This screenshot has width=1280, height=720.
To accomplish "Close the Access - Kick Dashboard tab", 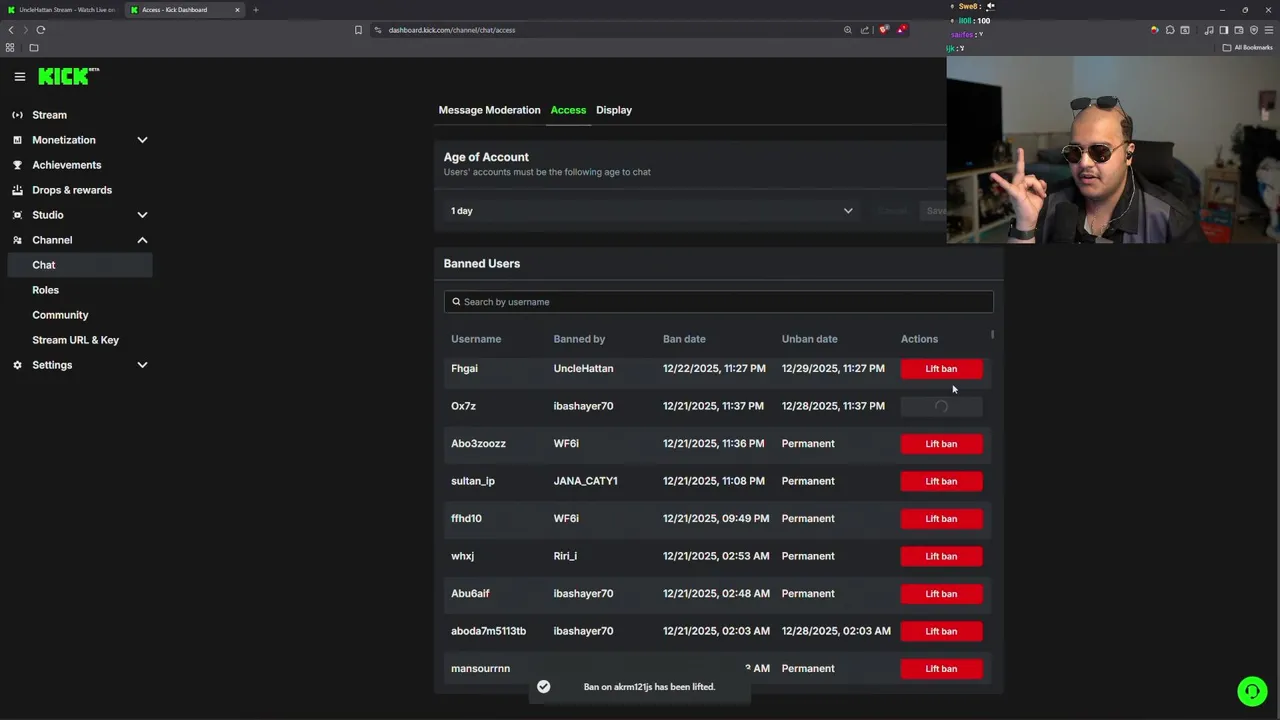I will 237,10.
